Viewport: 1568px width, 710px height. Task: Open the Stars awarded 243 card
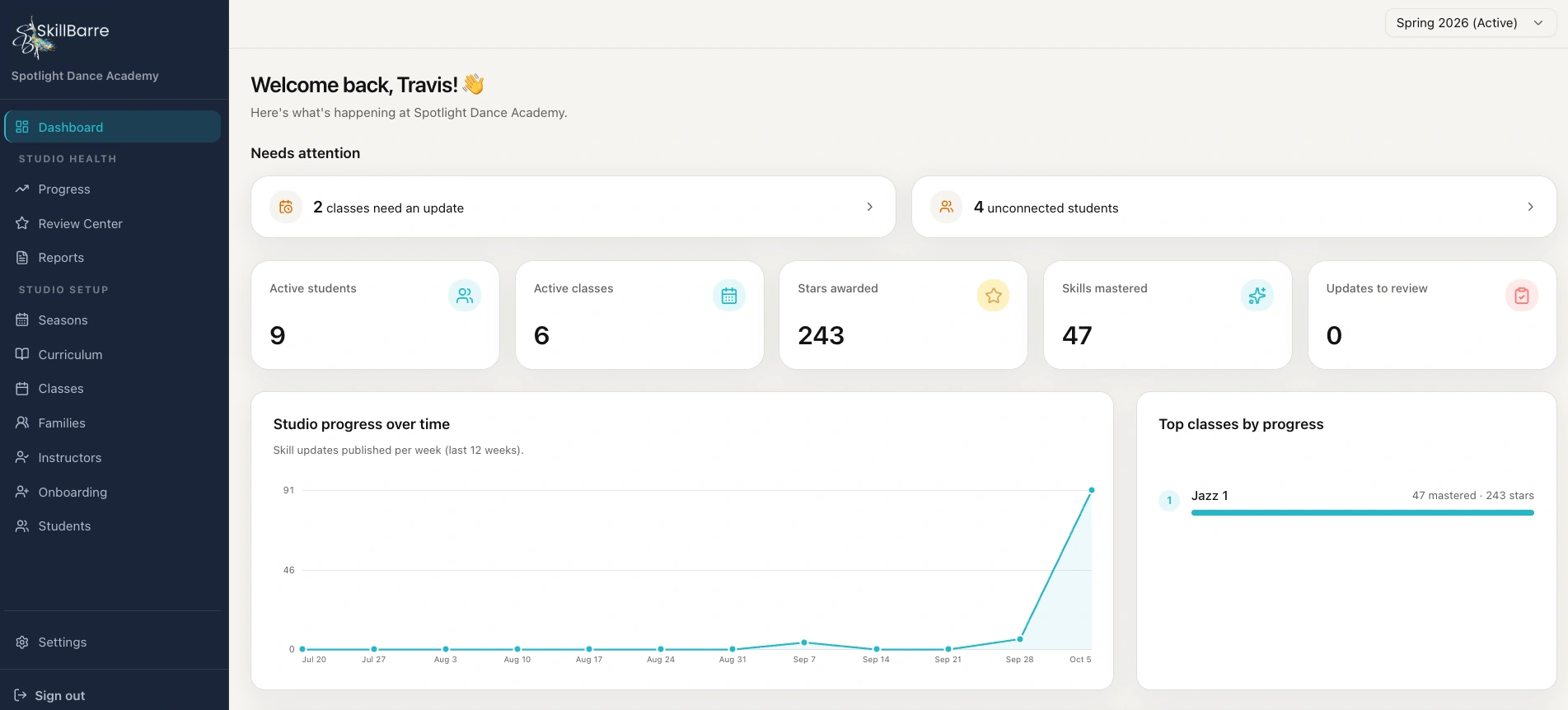[x=903, y=315]
